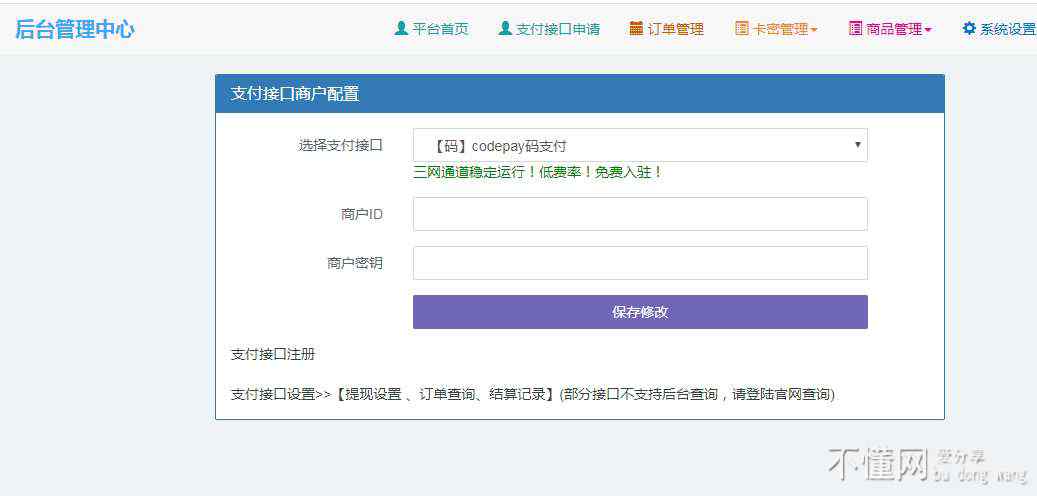1037x496 pixels.
Task: Expand the 商品管理 dropdown caret
Action: [x=928, y=30]
